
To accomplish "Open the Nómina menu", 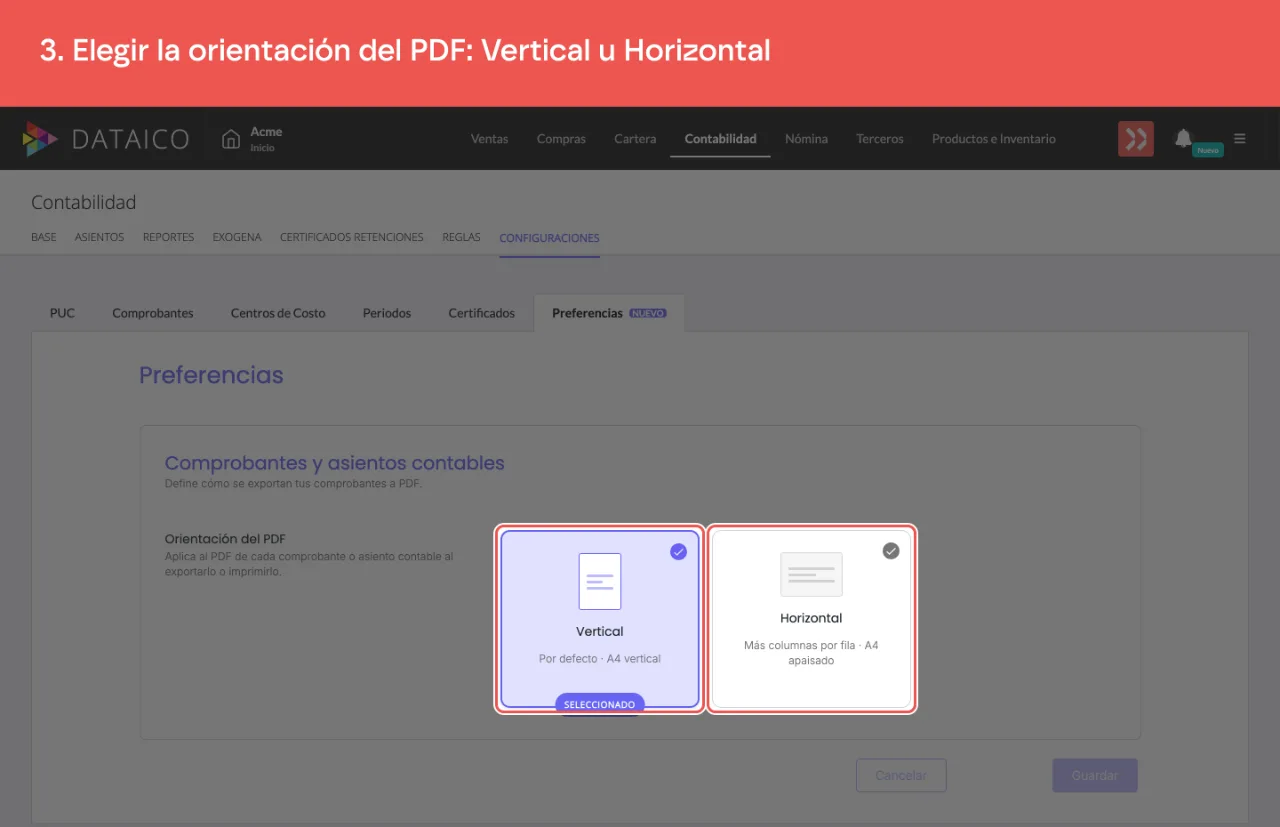I will click(806, 139).
